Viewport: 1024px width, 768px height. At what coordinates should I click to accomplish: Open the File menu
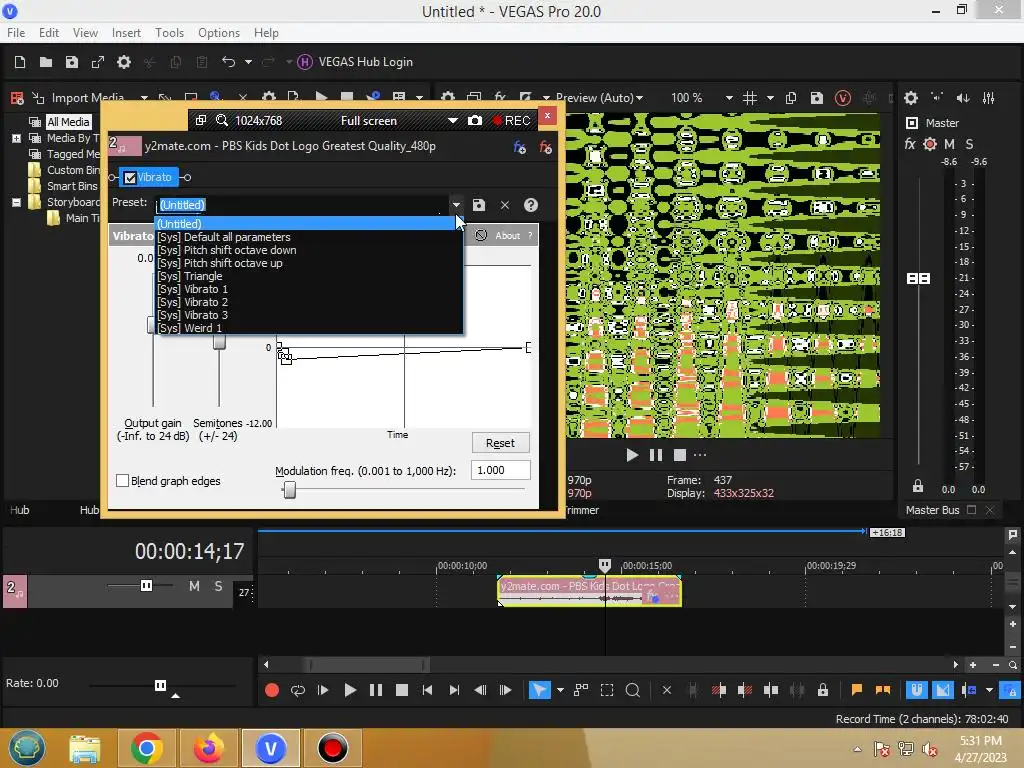(x=16, y=33)
